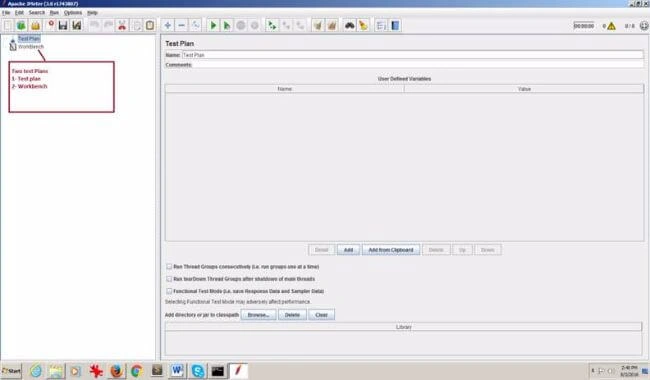Click the New test plan toolbar icon
Image resolution: width=650 pixels, height=380 pixels.
8,26
